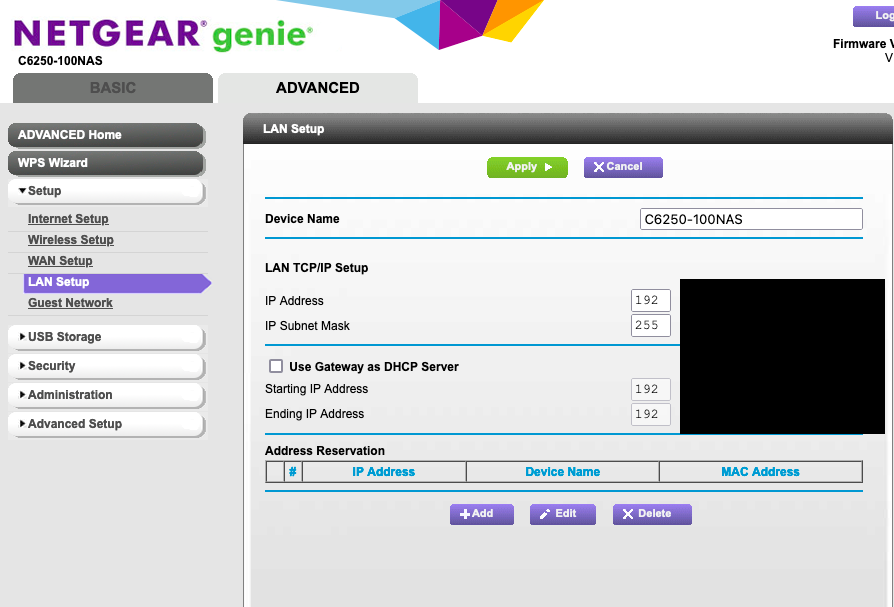This screenshot has width=894, height=607.
Task: Select the ADVANCED tab
Action: (318, 88)
